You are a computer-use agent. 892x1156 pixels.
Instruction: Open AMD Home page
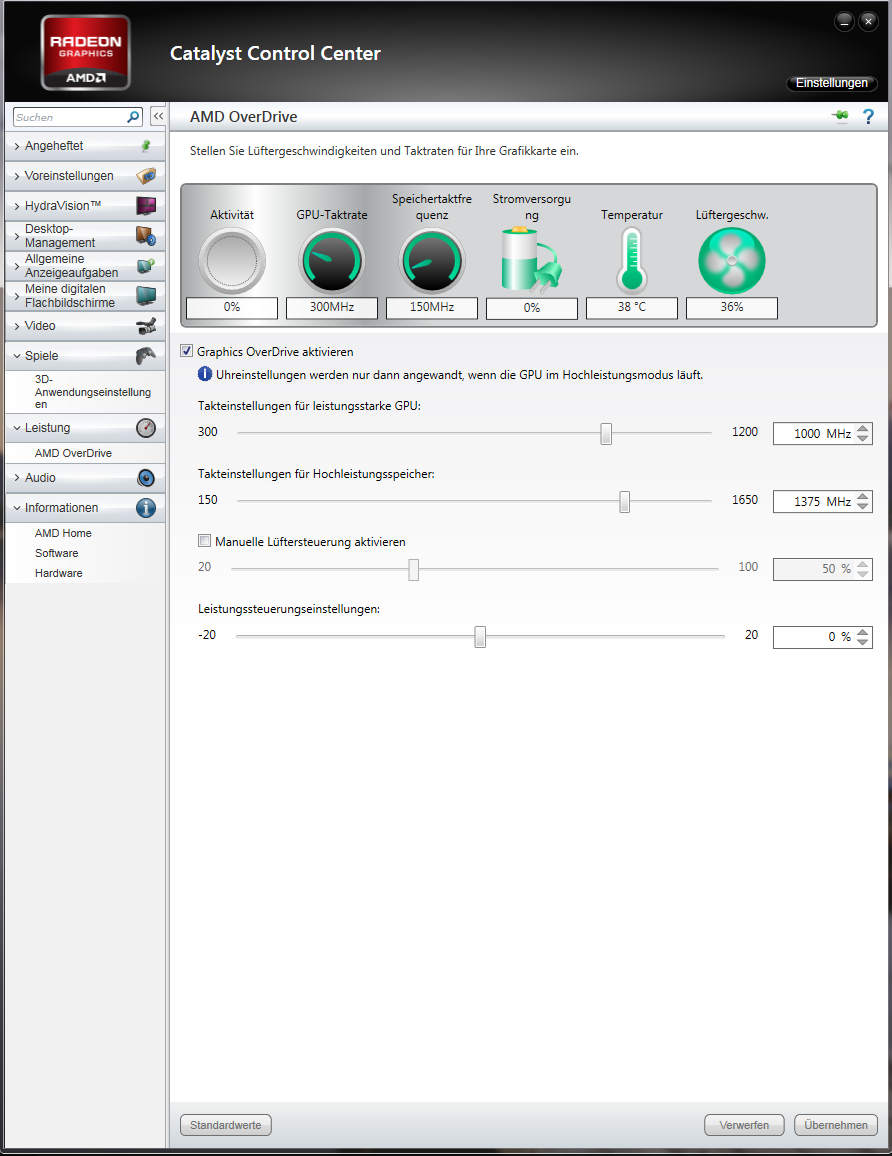[x=63, y=533]
